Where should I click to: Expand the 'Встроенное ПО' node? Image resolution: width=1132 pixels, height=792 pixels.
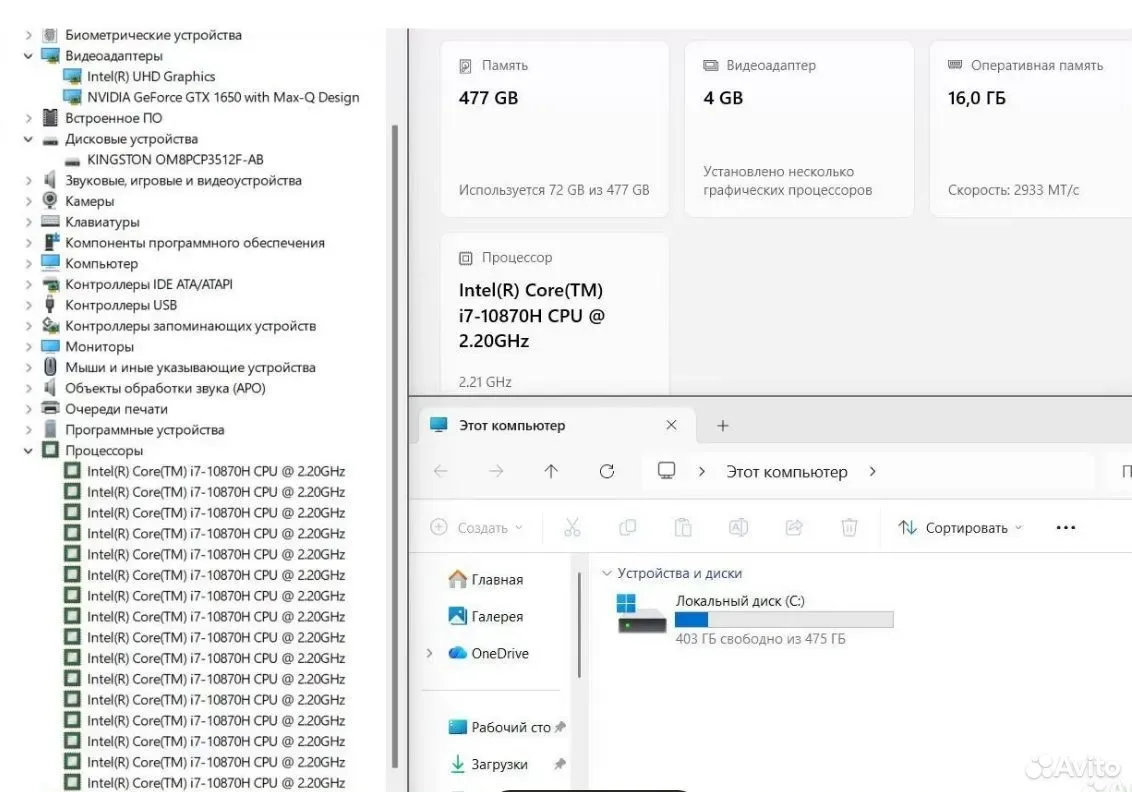point(28,118)
